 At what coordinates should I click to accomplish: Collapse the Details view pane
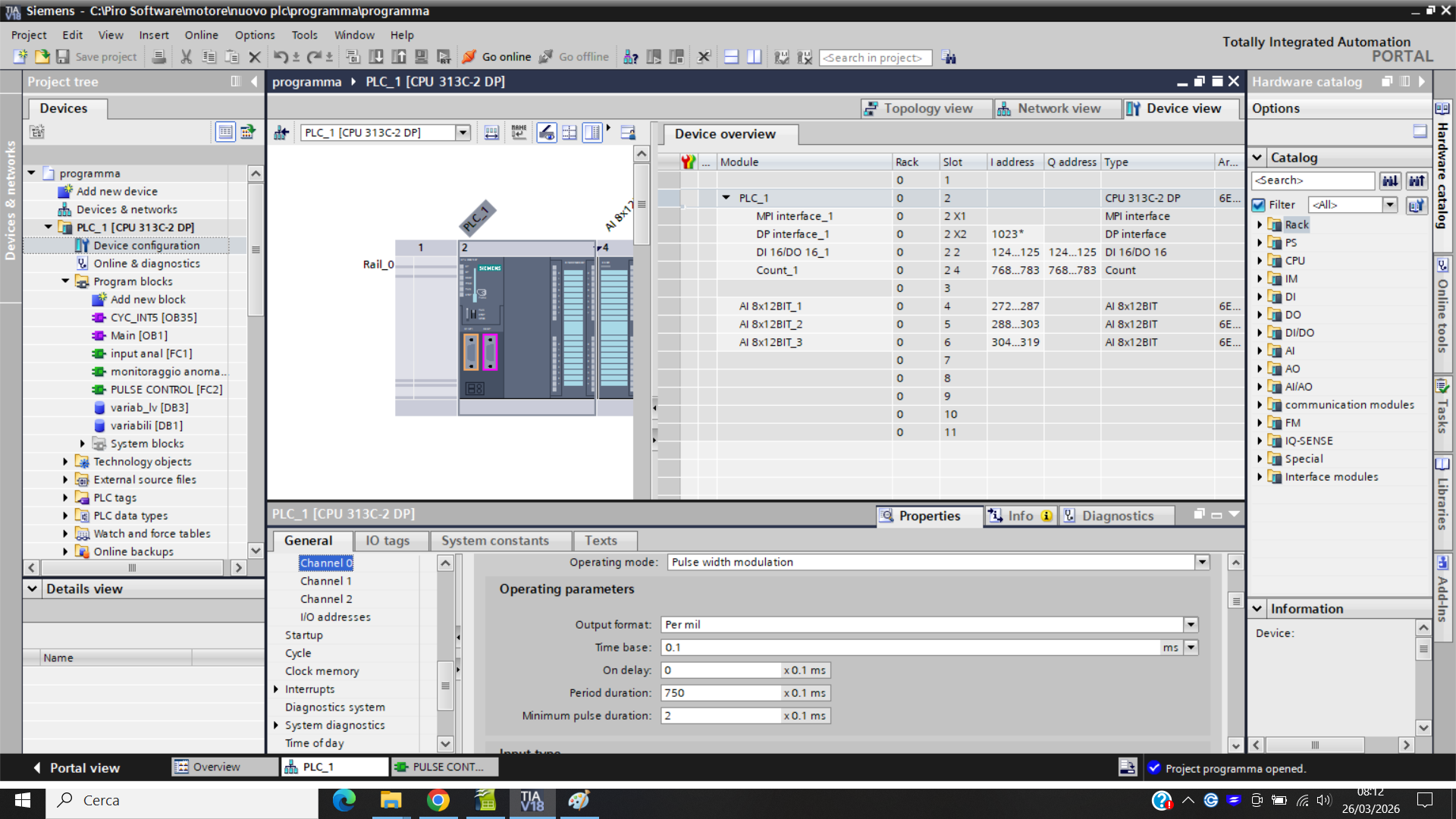(33, 589)
